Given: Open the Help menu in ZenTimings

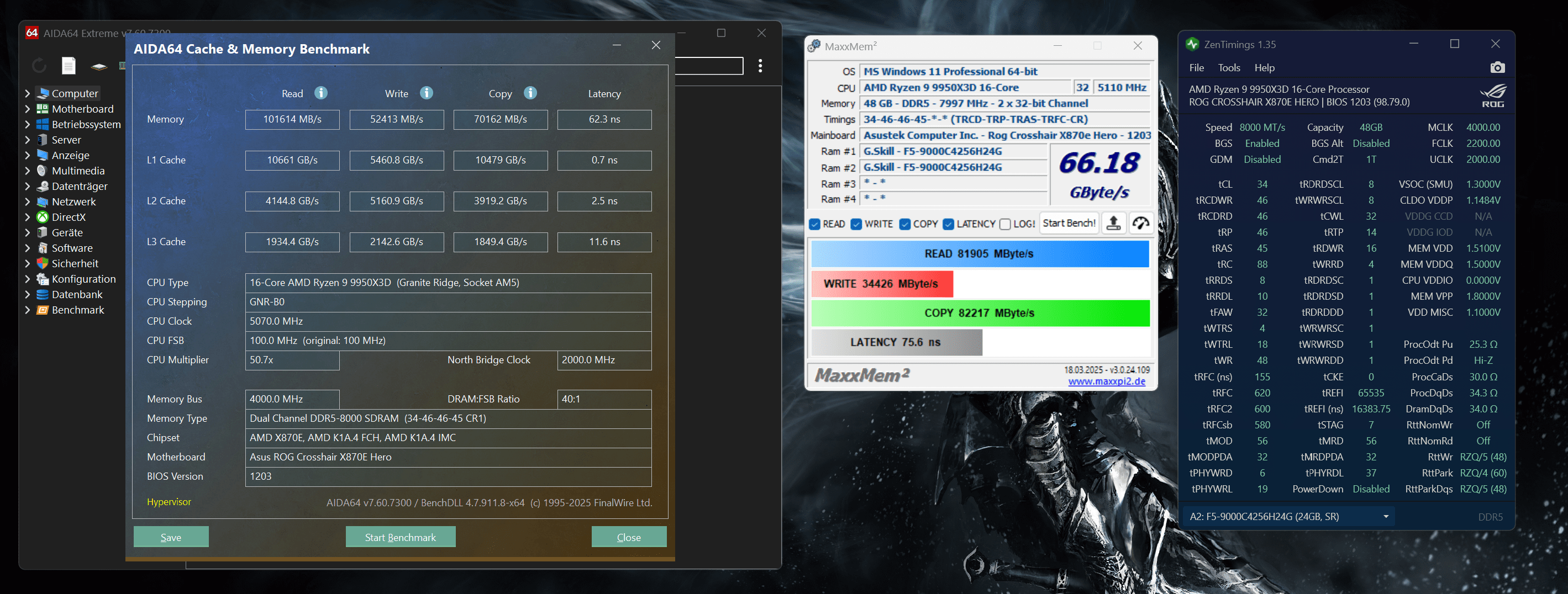Looking at the screenshot, I should (x=1264, y=68).
